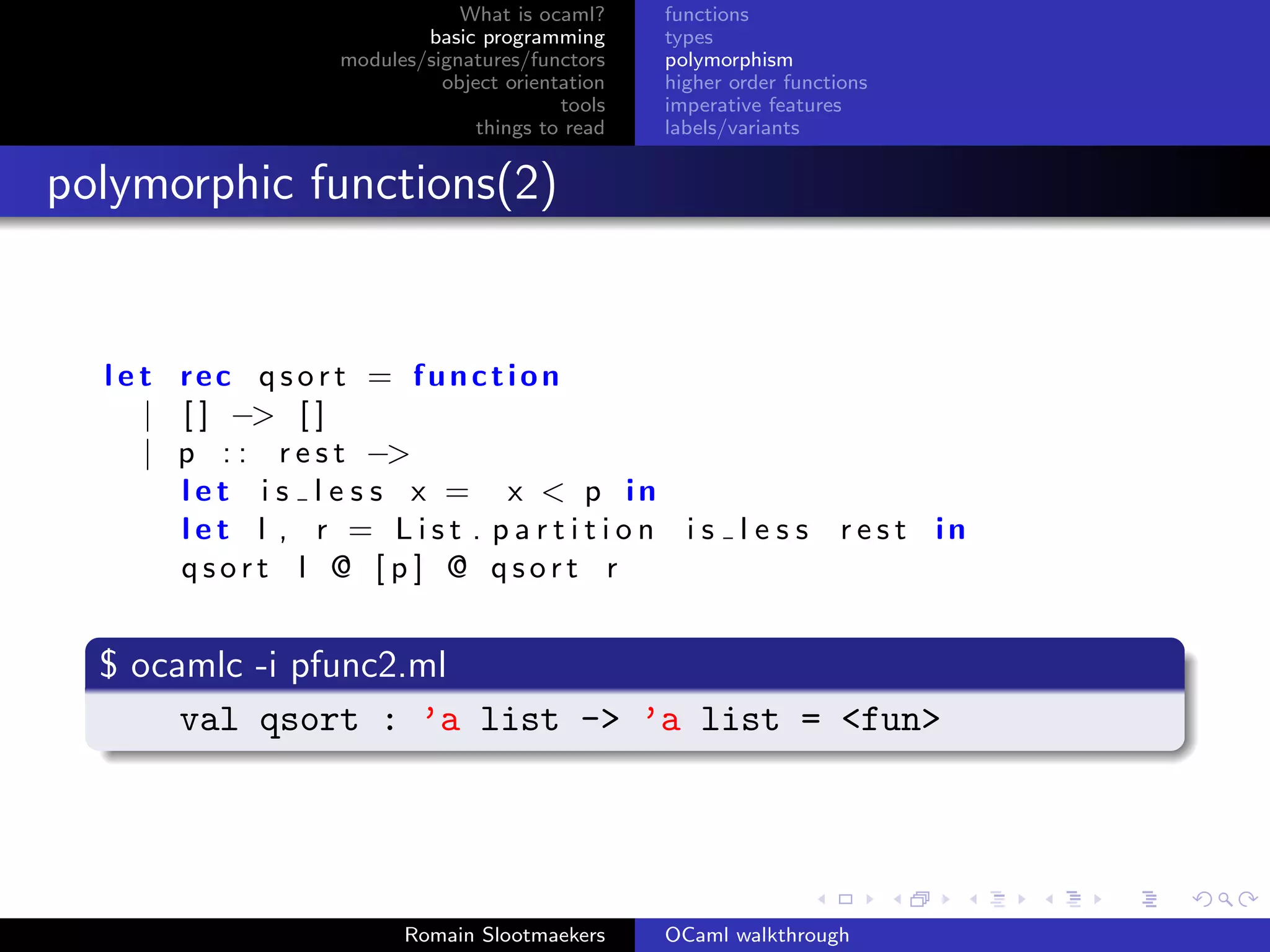Open the 'tools' section

click(x=583, y=105)
